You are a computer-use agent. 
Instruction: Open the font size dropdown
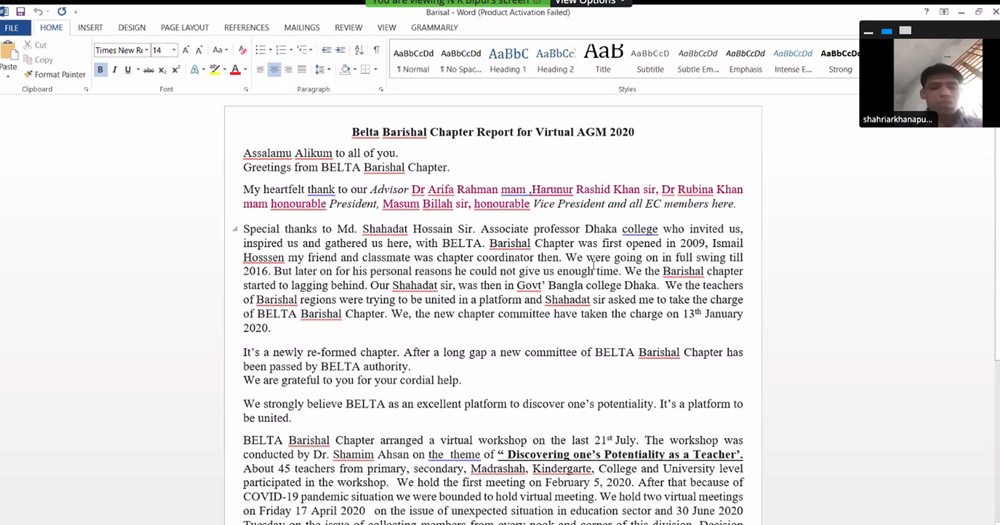coord(174,50)
